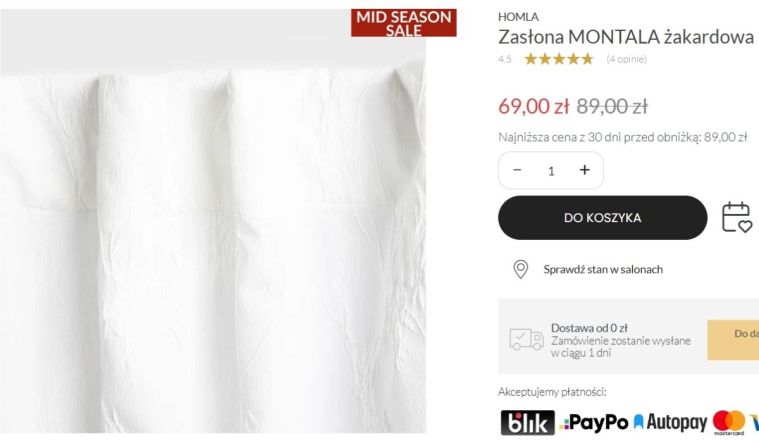
Task: Open the 4 opinie reviews link
Action: point(626,59)
